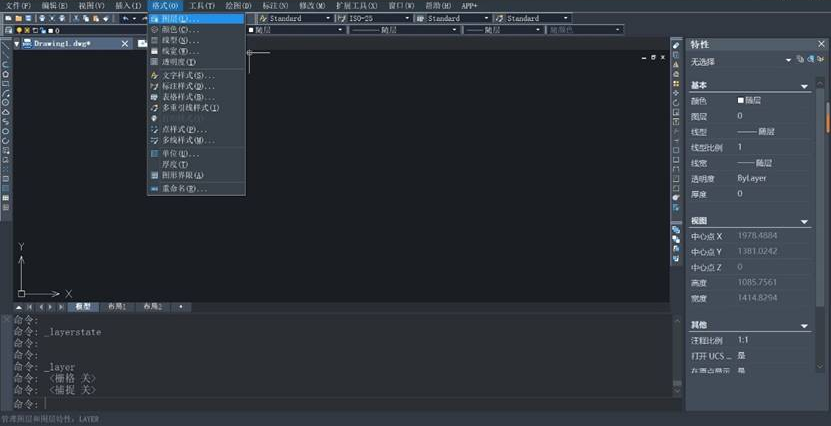This screenshot has height=426, width=831.
Task: Toggle the layer lock icon
Action: [43, 30]
